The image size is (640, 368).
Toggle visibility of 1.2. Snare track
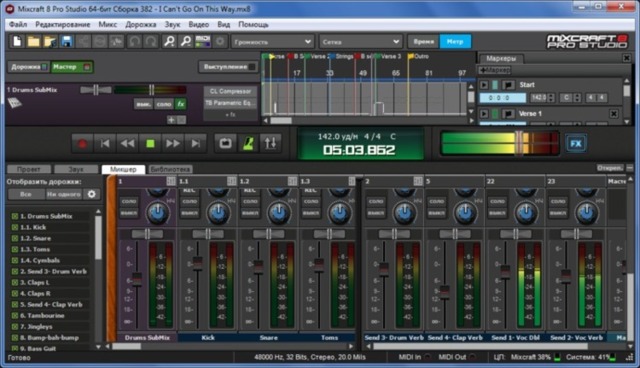pos(15,238)
